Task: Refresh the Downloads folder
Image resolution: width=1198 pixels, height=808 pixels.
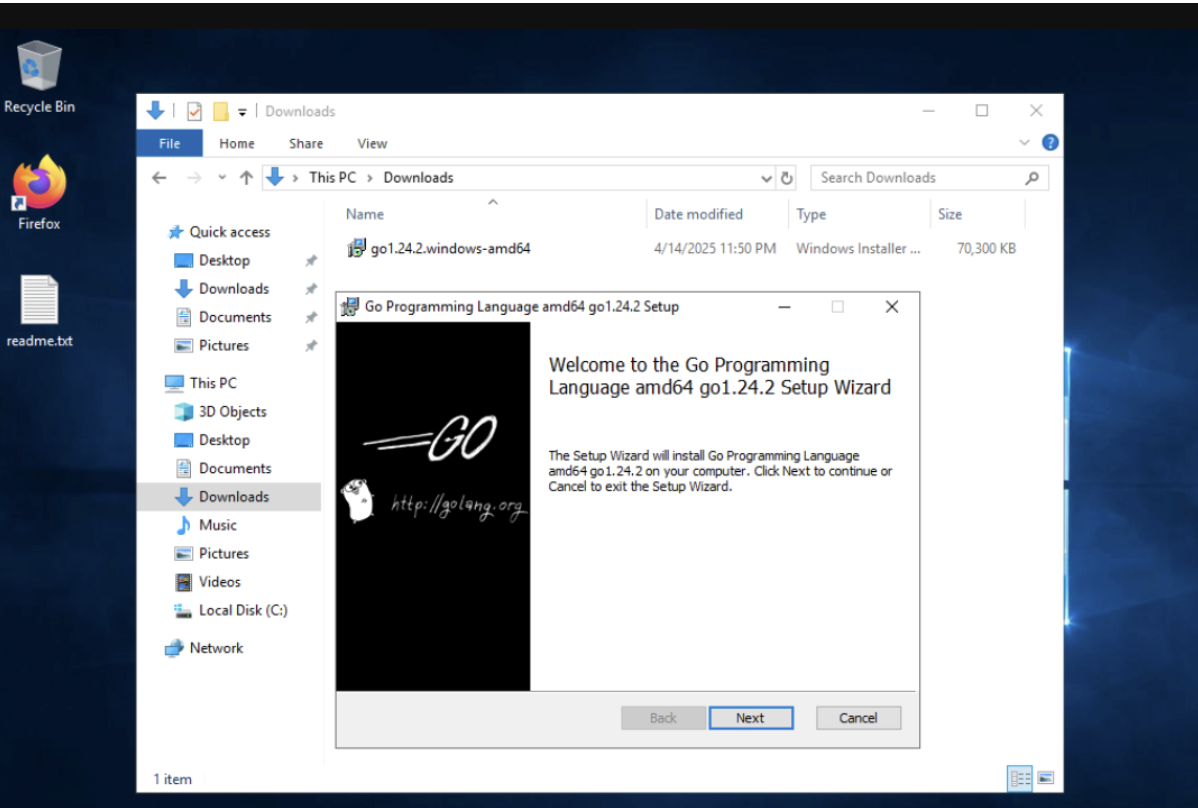Action: [x=786, y=178]
